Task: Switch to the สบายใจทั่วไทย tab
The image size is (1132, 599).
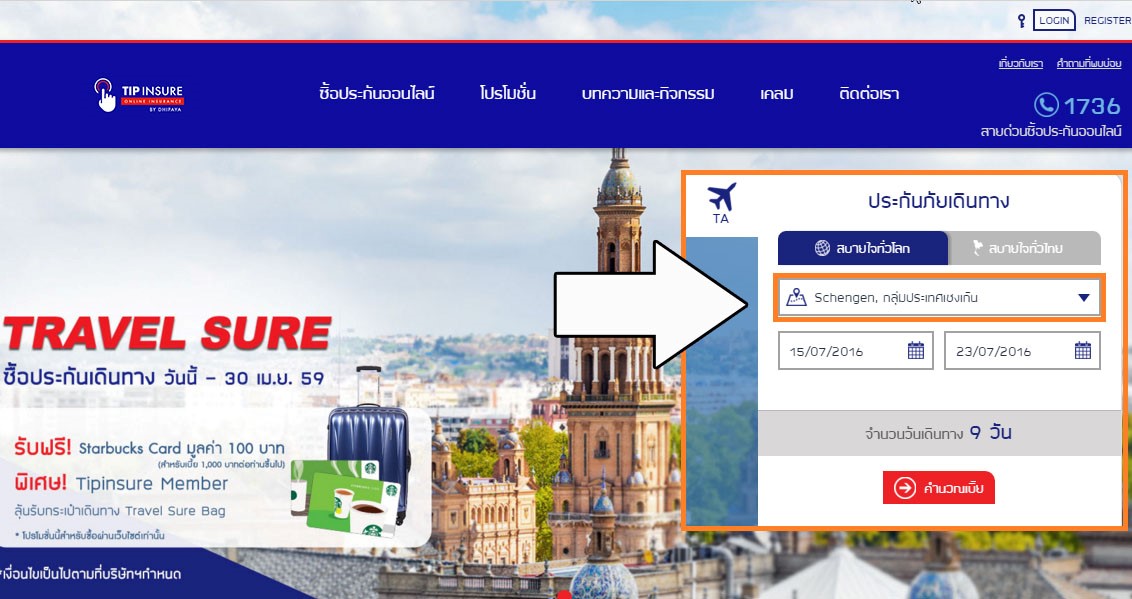Action: (1024, 248)
